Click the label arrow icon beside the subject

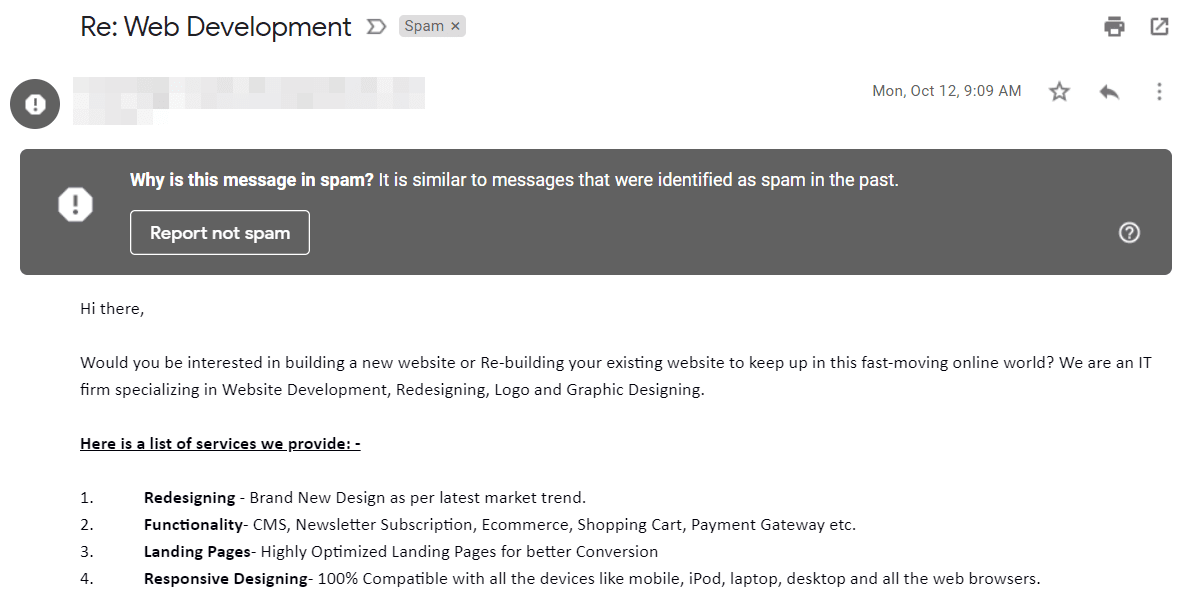point(375,27)
